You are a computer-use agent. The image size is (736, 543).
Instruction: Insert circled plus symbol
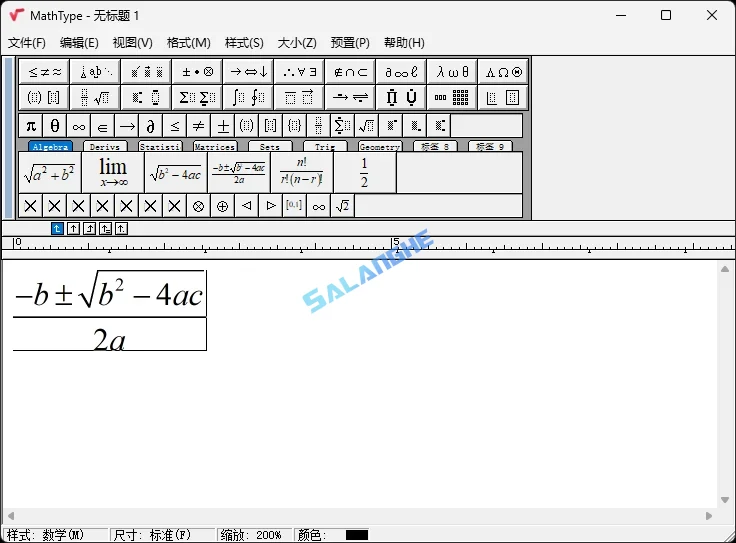coord(222,206)
